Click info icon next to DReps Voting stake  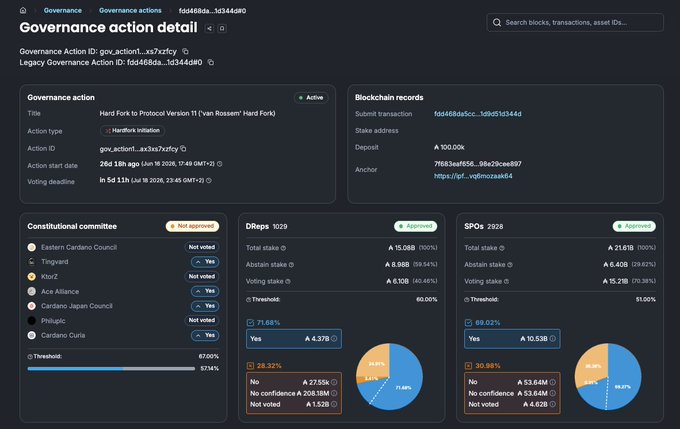click(x=288, y=282)
